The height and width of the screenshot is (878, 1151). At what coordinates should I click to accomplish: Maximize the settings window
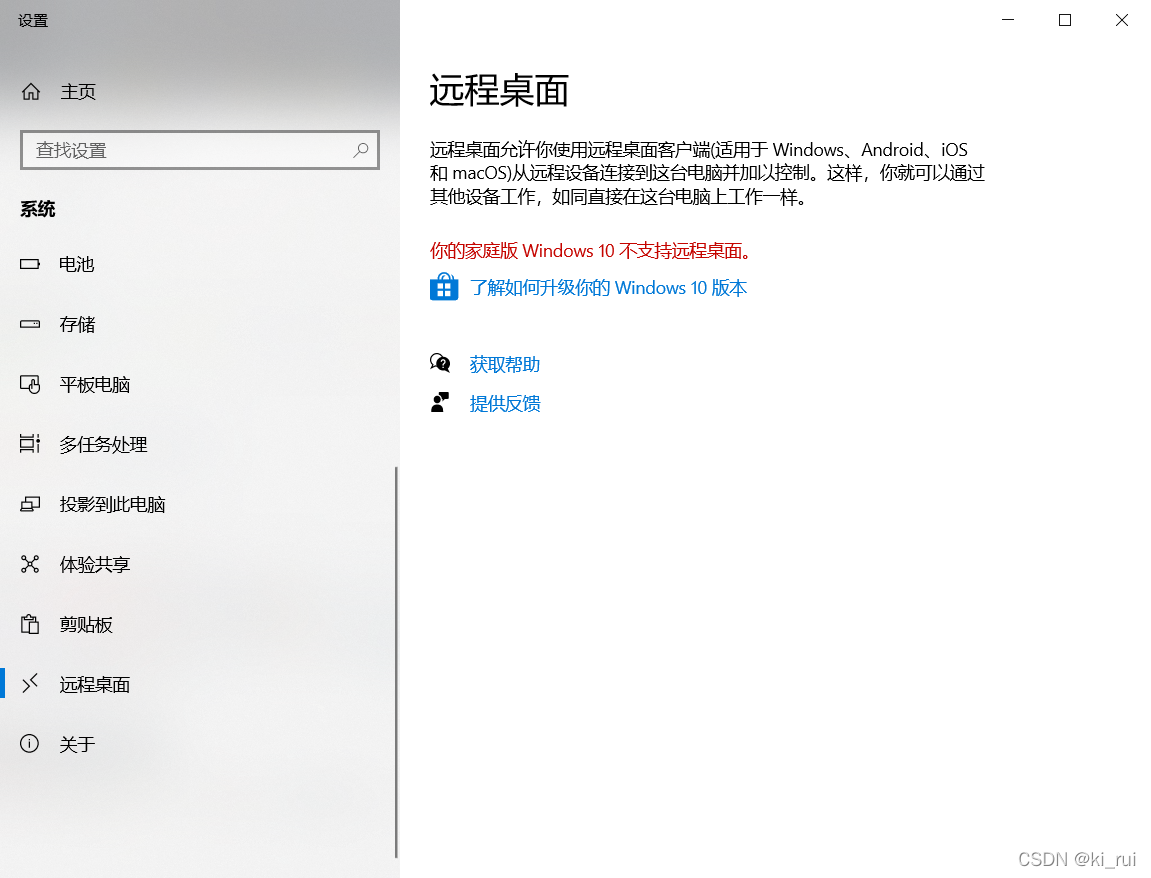point(1064,20)
